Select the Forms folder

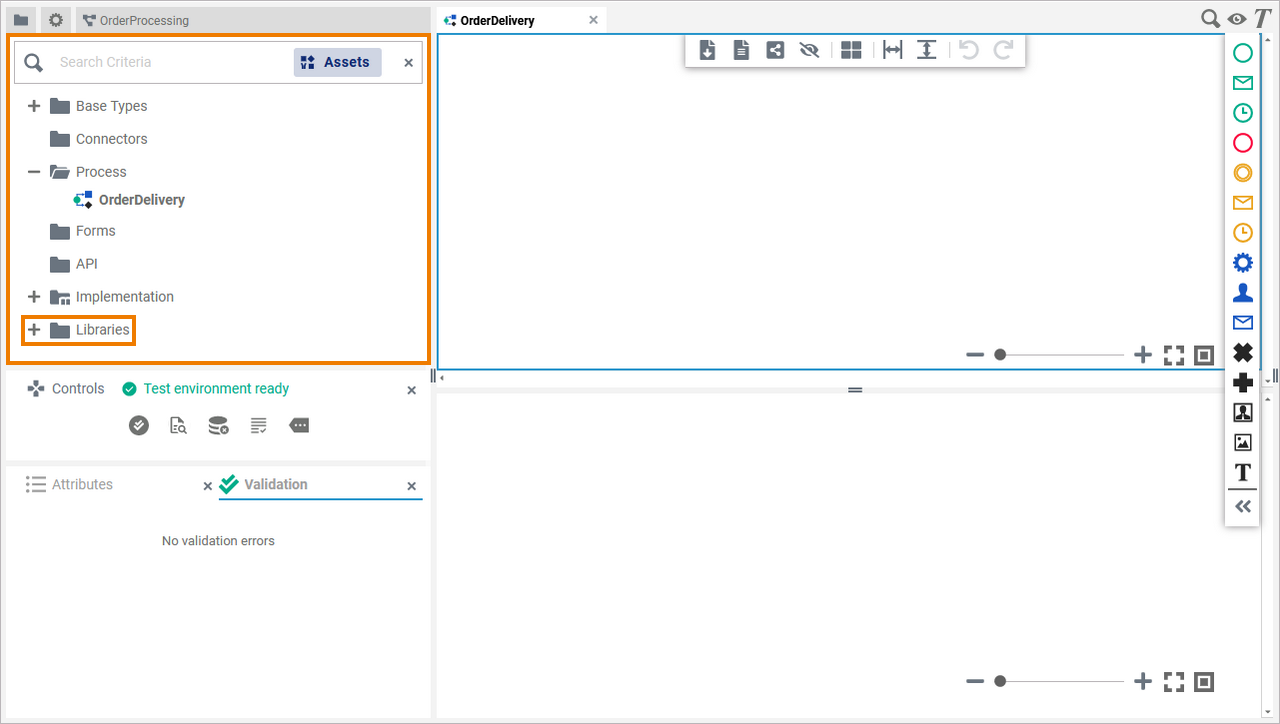82,231
